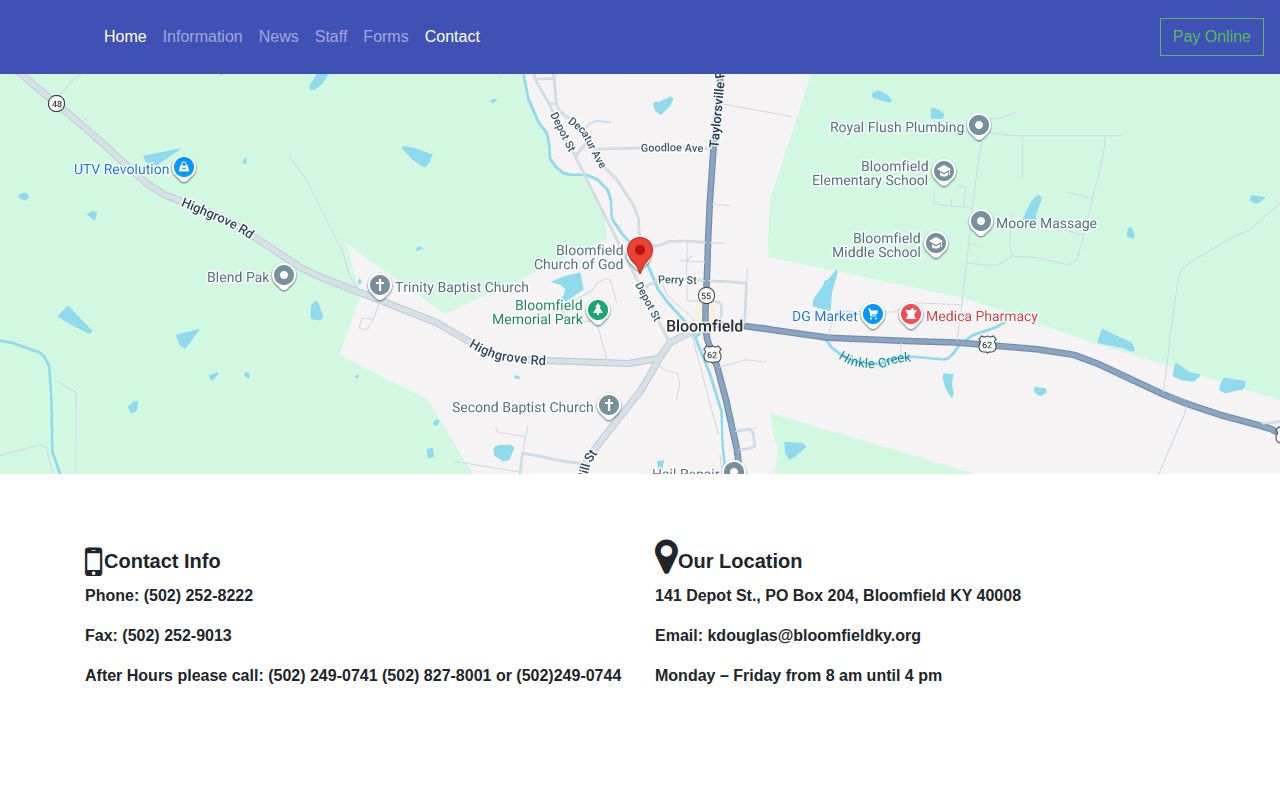Click the Pay Online button
This screenshot has height=800, width=1280.
pyautogui.click(x=1212, y=37)
